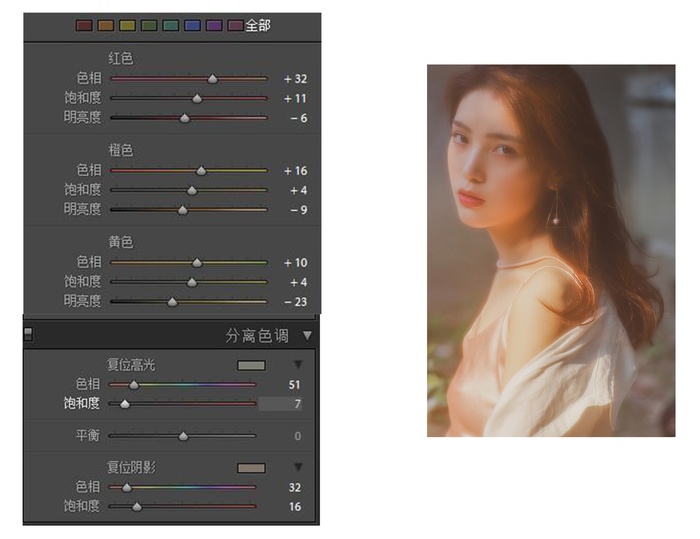Click the 橙色 section heading
The image size is (700, 539).
click(x=121, y=150)
